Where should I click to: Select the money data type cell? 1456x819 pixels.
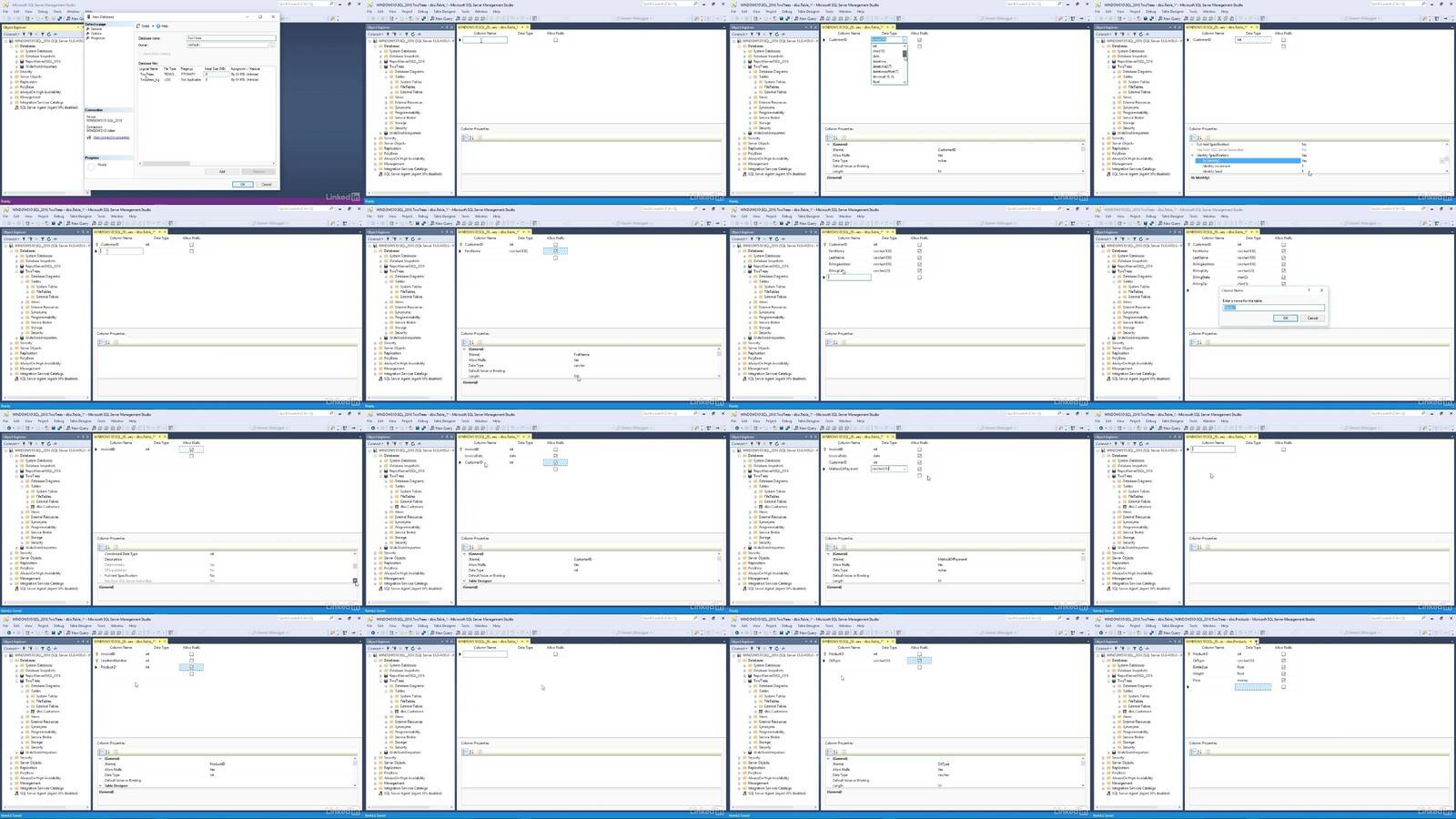point(1242,680)
